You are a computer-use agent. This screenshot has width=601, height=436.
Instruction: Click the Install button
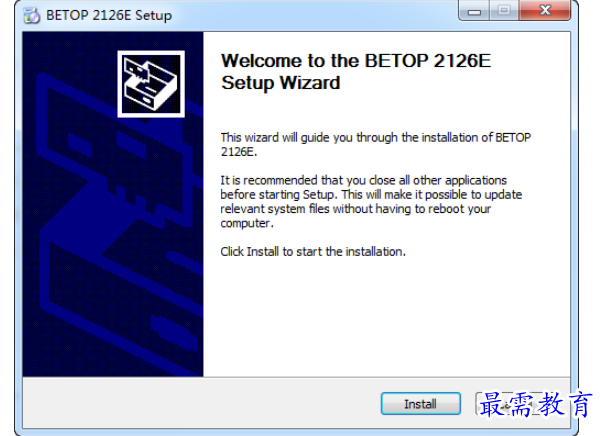(x=420, y=403)
